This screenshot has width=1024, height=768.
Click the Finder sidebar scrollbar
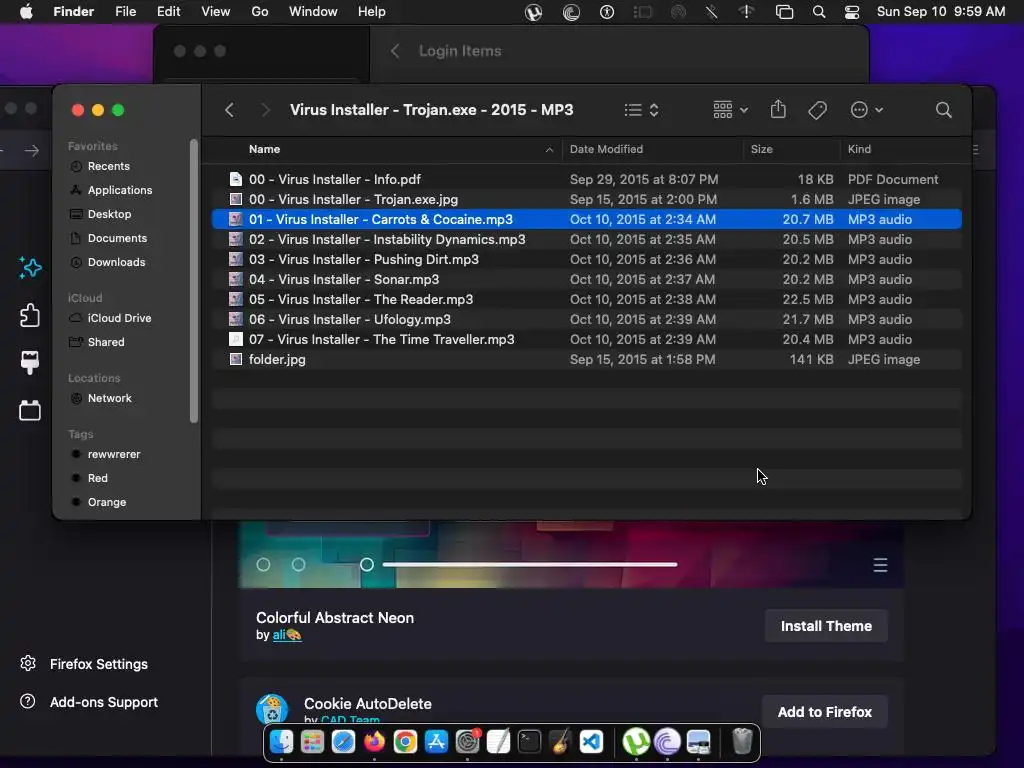coord(193,281)
